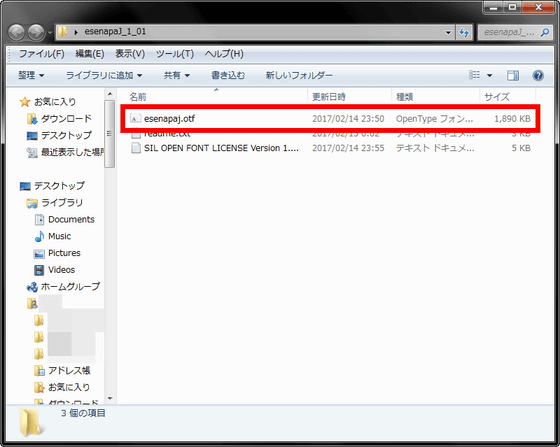
Task: Click the 書き込む button
Action: click(x=228, y=75)
